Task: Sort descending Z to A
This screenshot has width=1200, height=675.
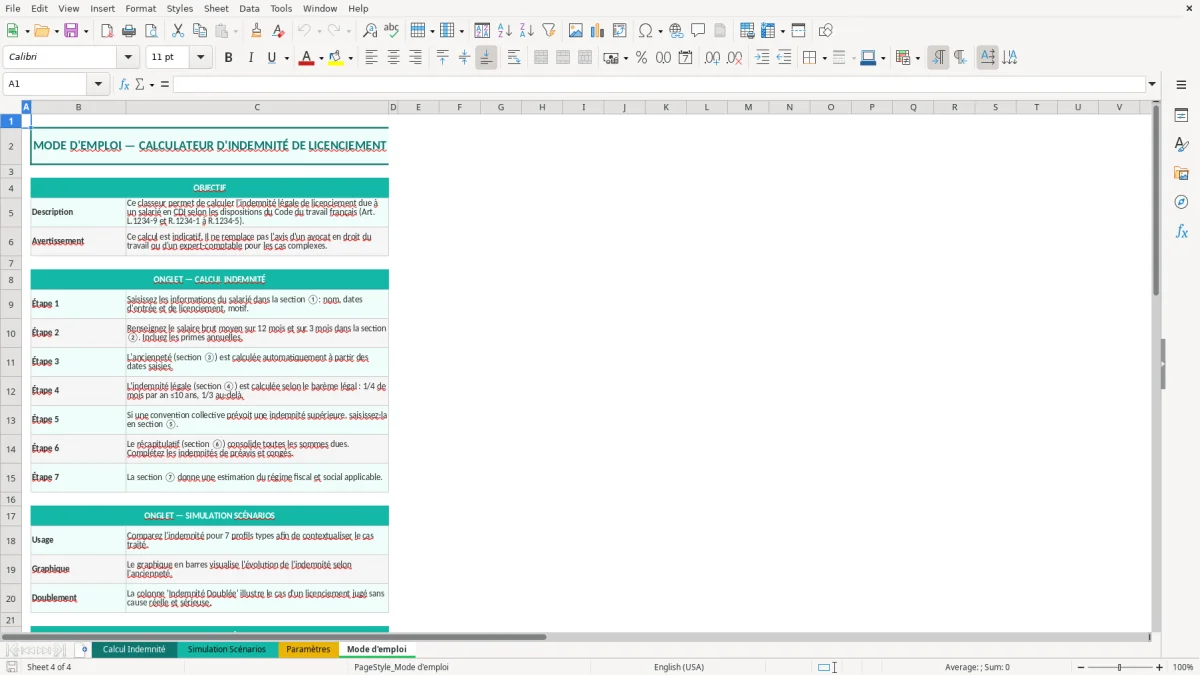Action: coord(526,31)
